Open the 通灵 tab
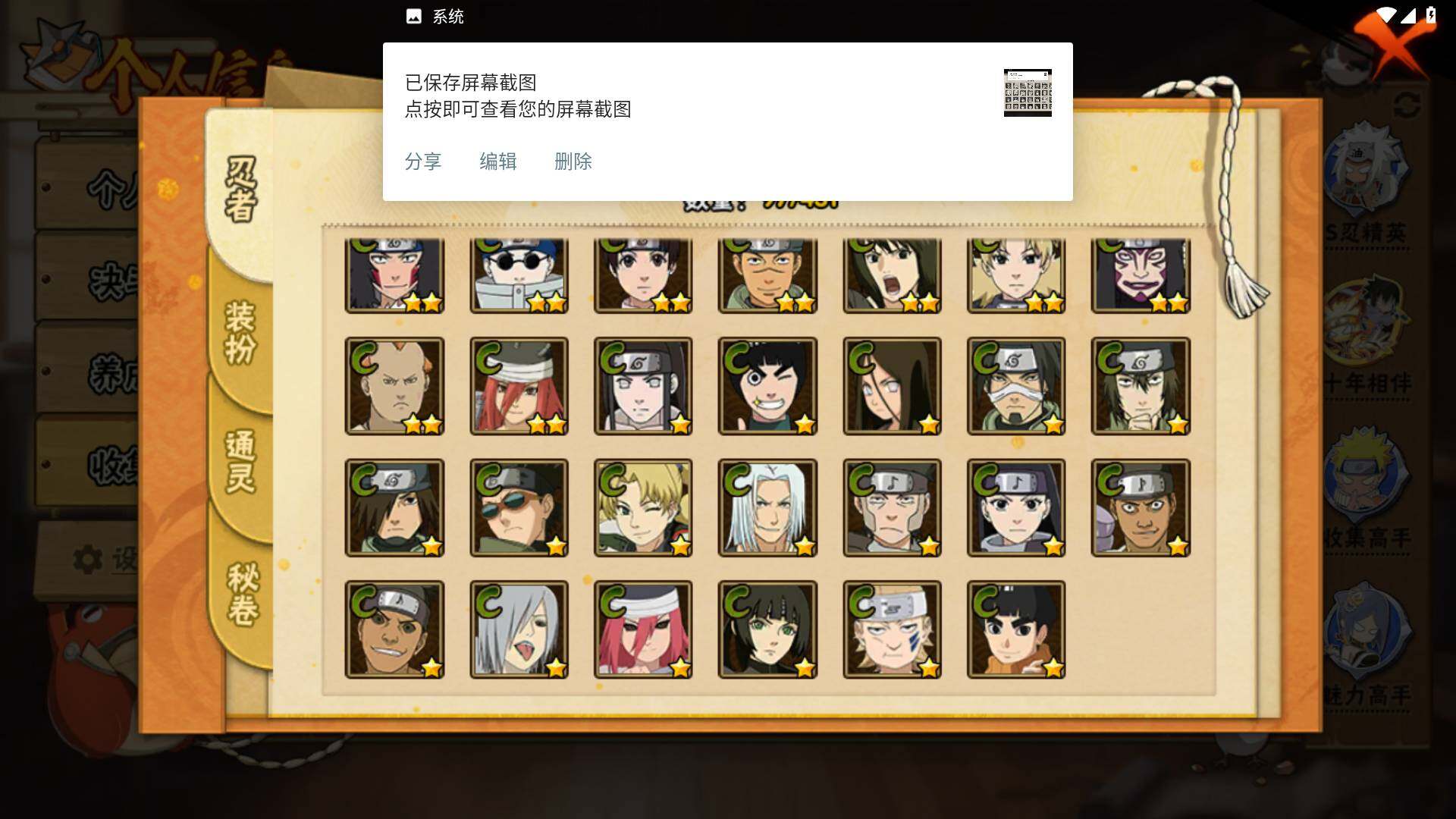The width and height of the screenshot is (1456, 819). coord(241,463)
